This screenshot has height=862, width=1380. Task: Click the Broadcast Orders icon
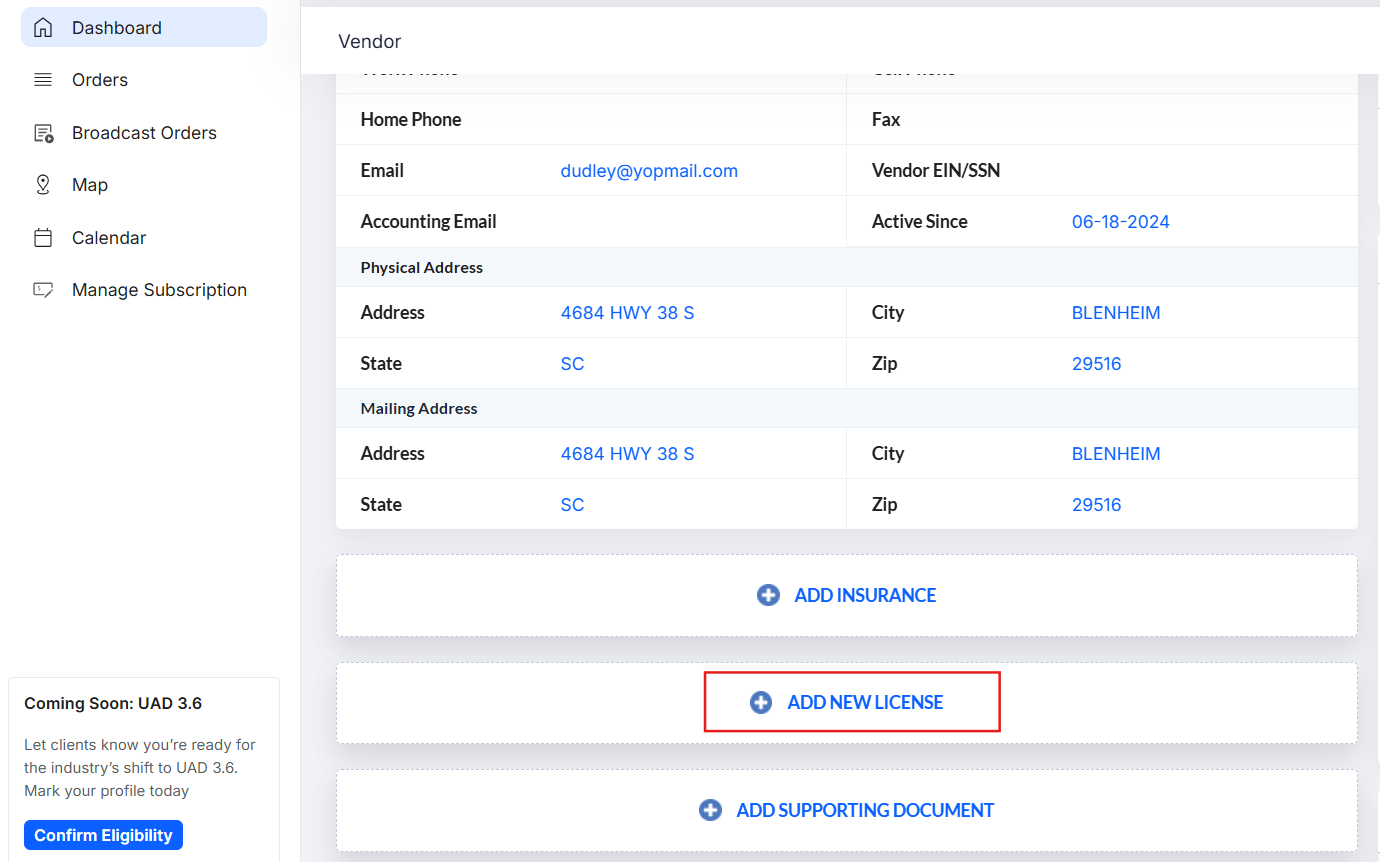tap(43, 131)
